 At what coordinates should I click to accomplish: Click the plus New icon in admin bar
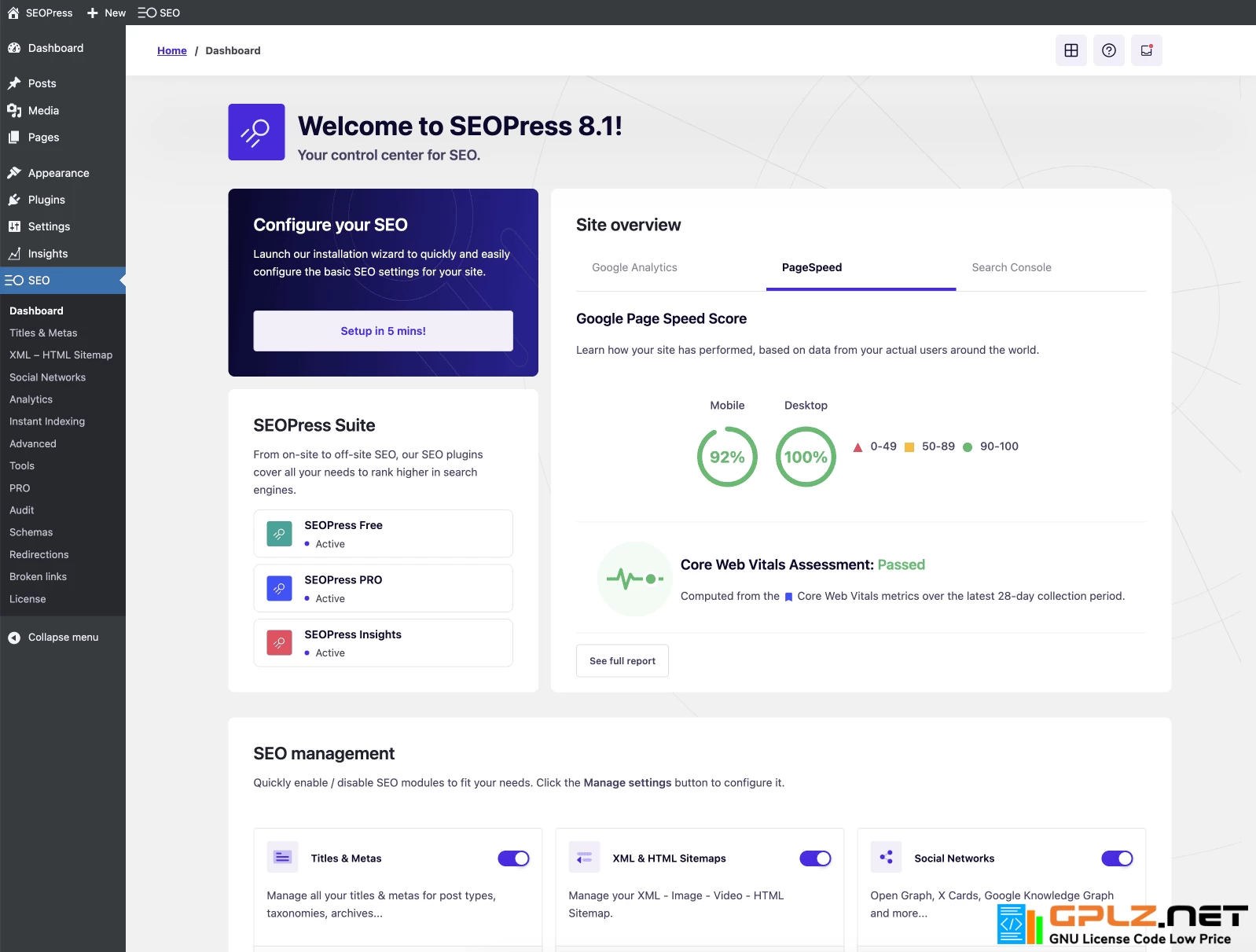[x=93, y=13]
